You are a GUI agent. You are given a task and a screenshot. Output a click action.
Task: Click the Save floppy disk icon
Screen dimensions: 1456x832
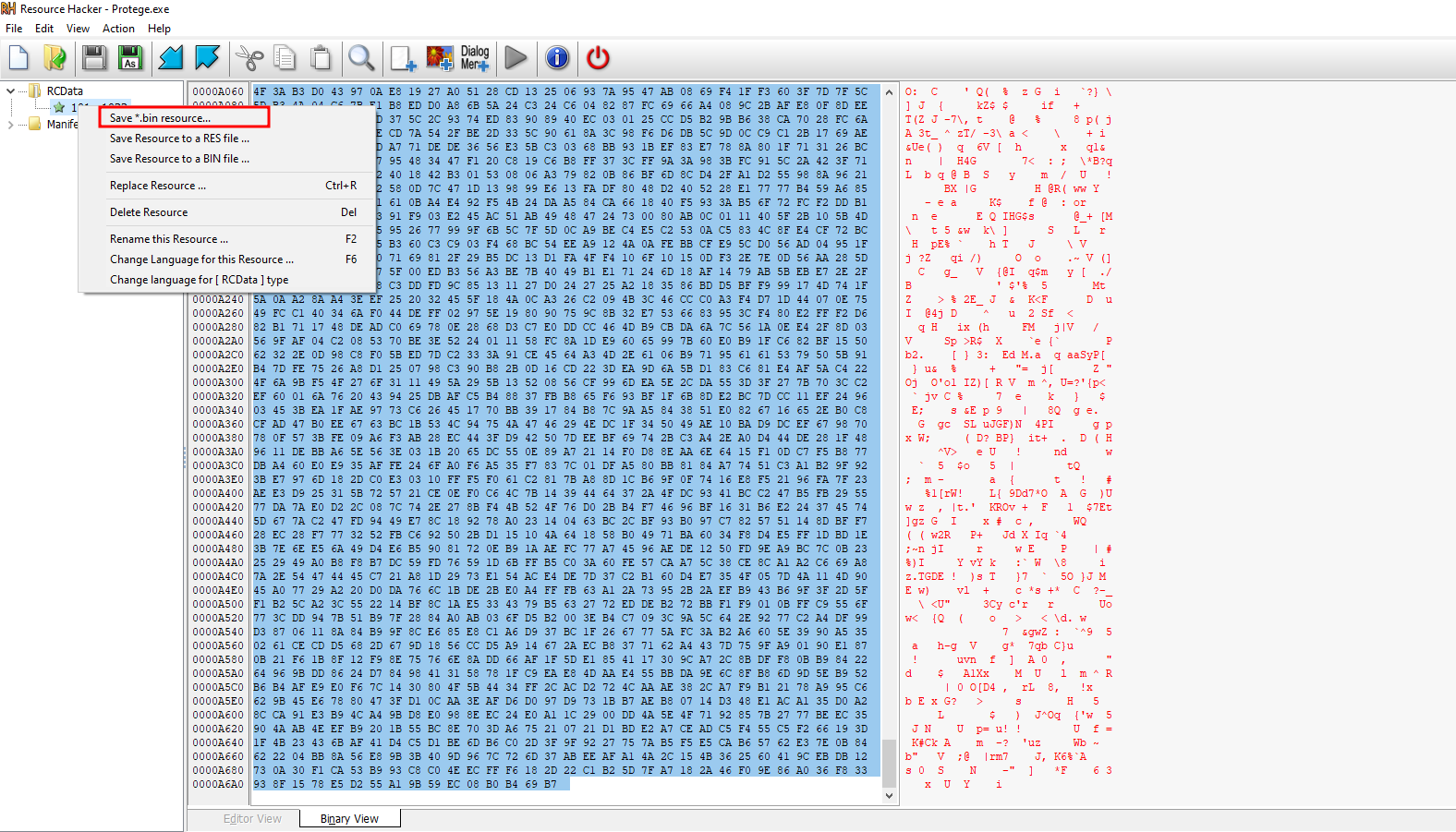[94, 58]
